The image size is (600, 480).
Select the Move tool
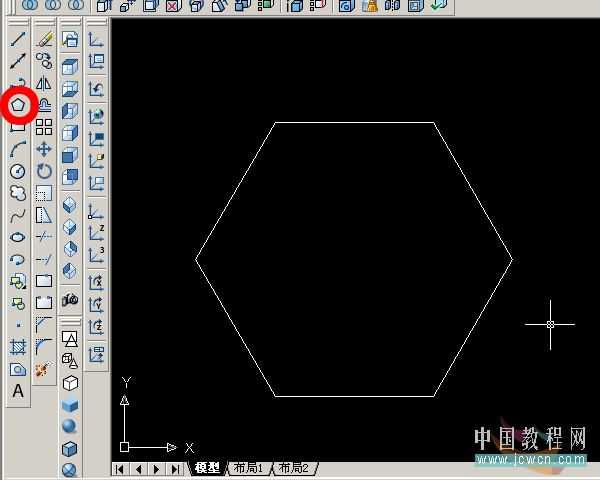click(x=44, y=149)
